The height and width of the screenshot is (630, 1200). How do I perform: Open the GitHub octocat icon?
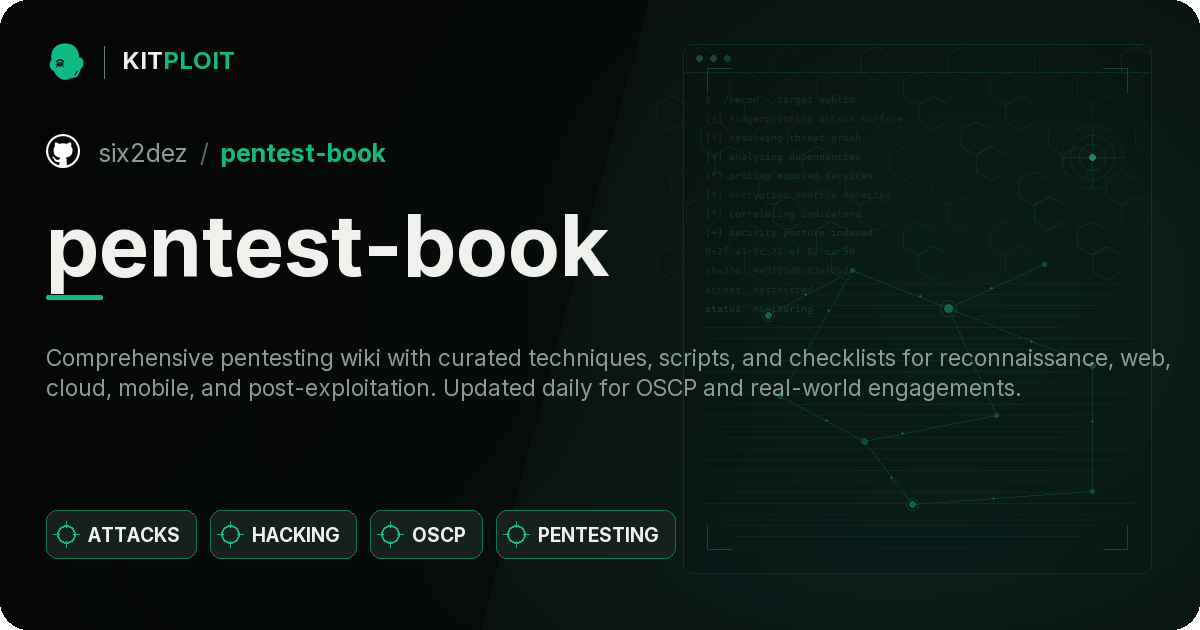pos(63,152)
